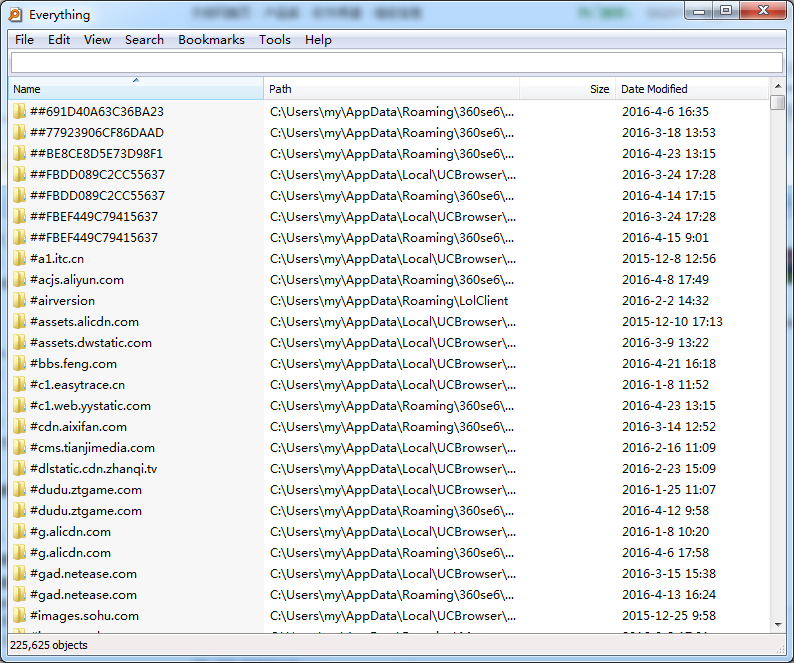
Task: Select the ##691D40A63C36BA23 folder name
Action: 97,111
